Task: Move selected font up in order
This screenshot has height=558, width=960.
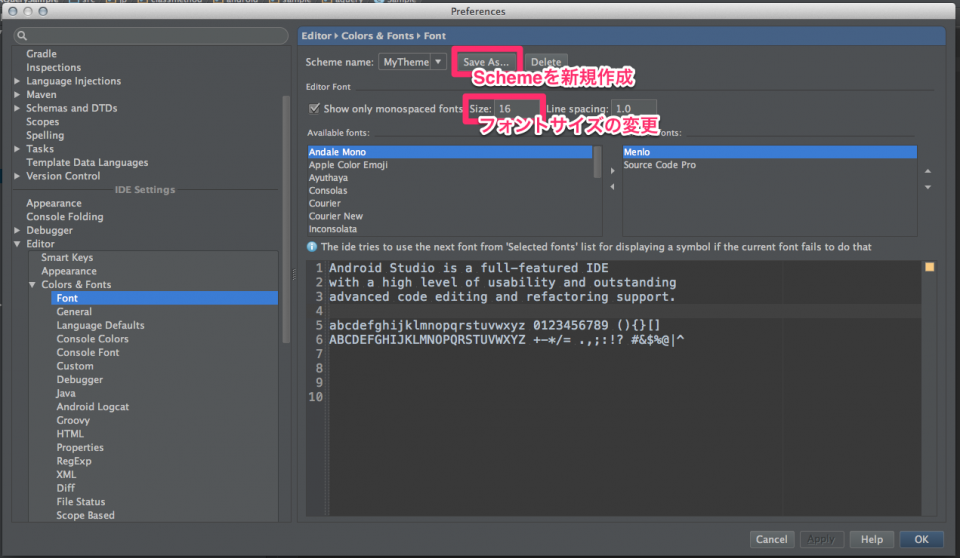Action: click(928, 172)
